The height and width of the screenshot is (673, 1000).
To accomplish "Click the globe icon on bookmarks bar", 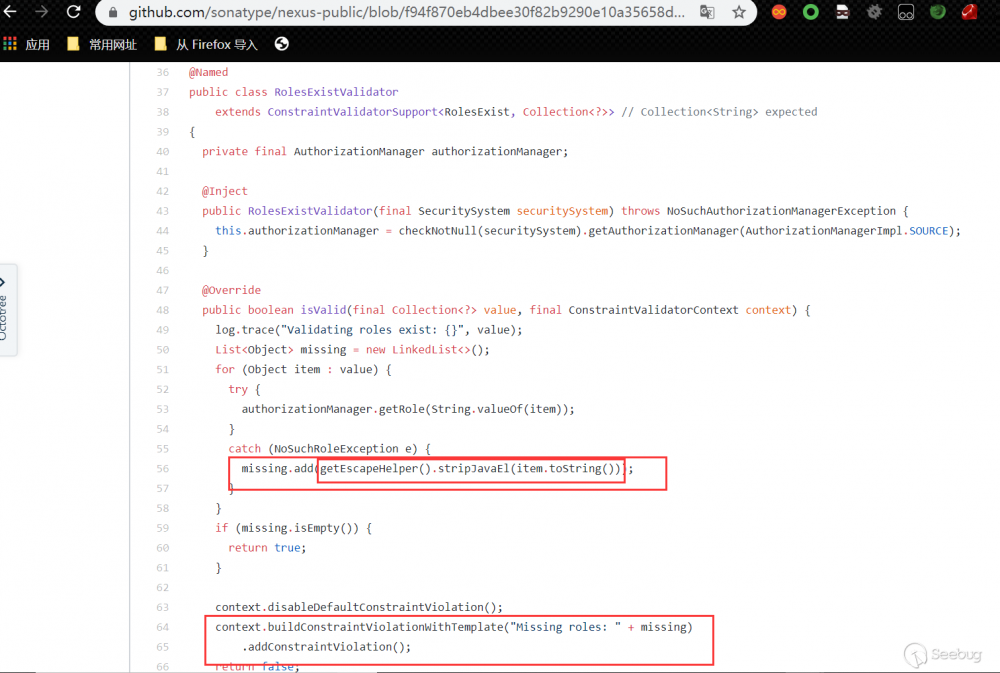I will point(281,44).
